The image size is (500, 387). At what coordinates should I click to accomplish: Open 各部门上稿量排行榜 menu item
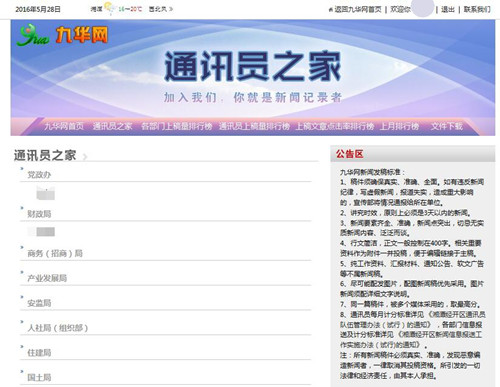pos(177,126)
